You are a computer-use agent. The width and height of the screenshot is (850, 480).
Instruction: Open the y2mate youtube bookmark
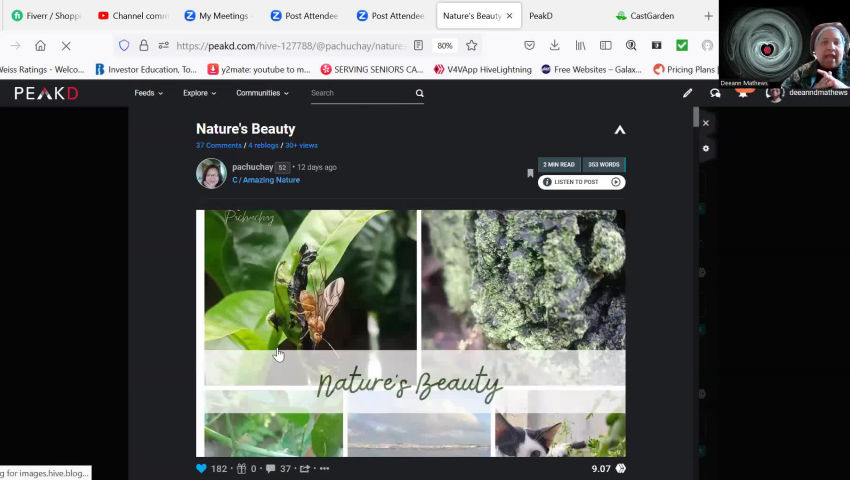click(x=259, y=69)
